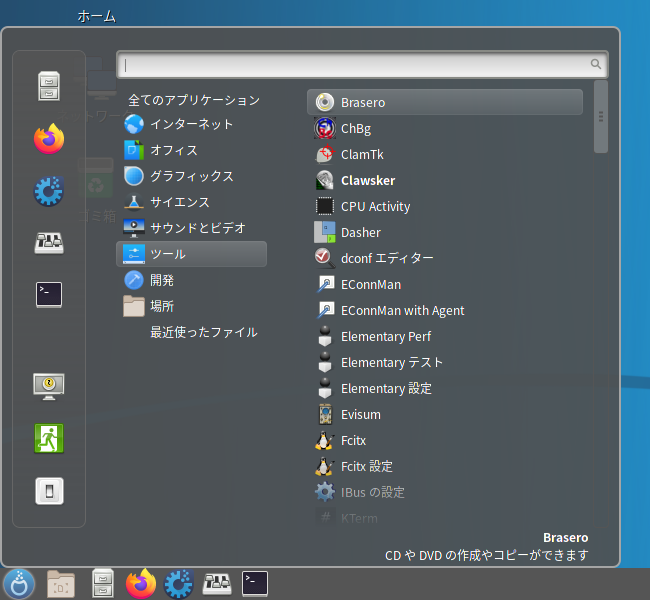Open Elementary テスト

point(445,362)
